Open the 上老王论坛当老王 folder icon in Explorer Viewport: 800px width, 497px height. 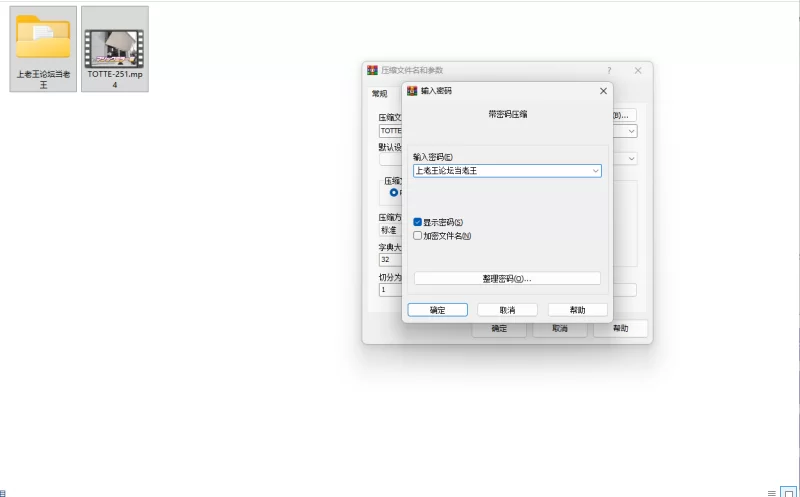[43, 37]
